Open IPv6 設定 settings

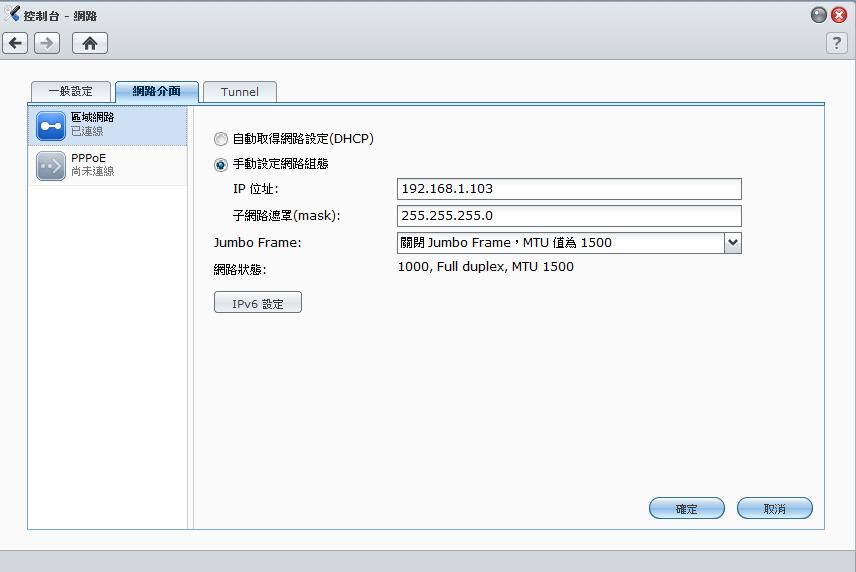click(258, 303)
